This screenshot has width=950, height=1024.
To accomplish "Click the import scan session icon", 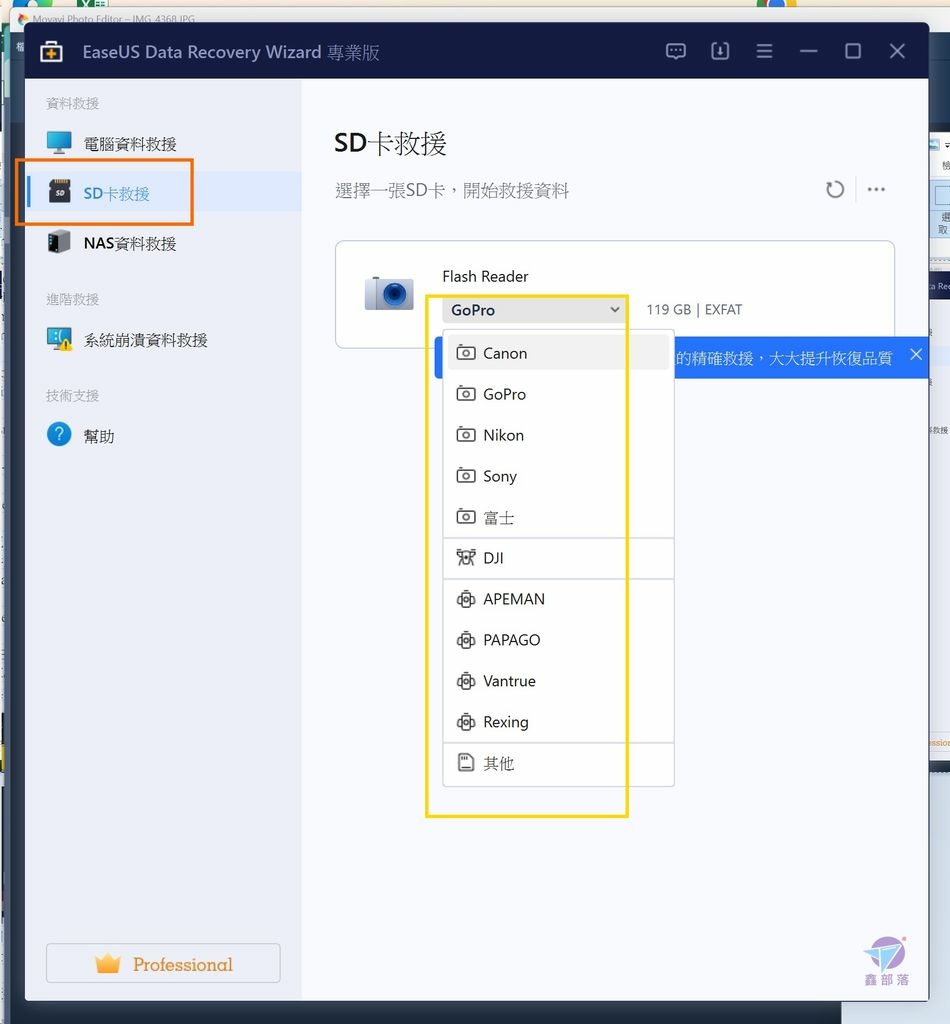I will coord(720,51).
